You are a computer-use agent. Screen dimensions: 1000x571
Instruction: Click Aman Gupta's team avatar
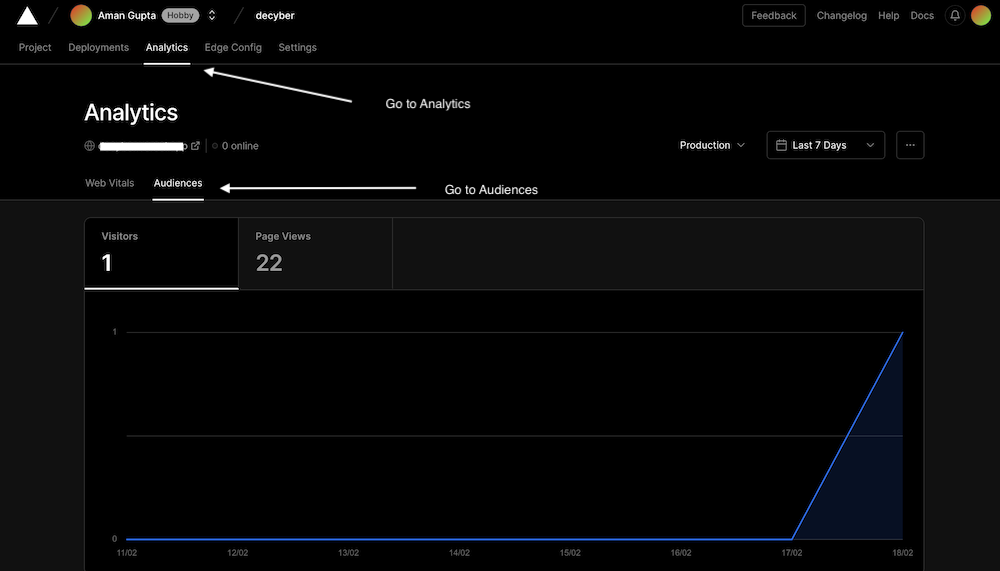(x=81, y=16)
